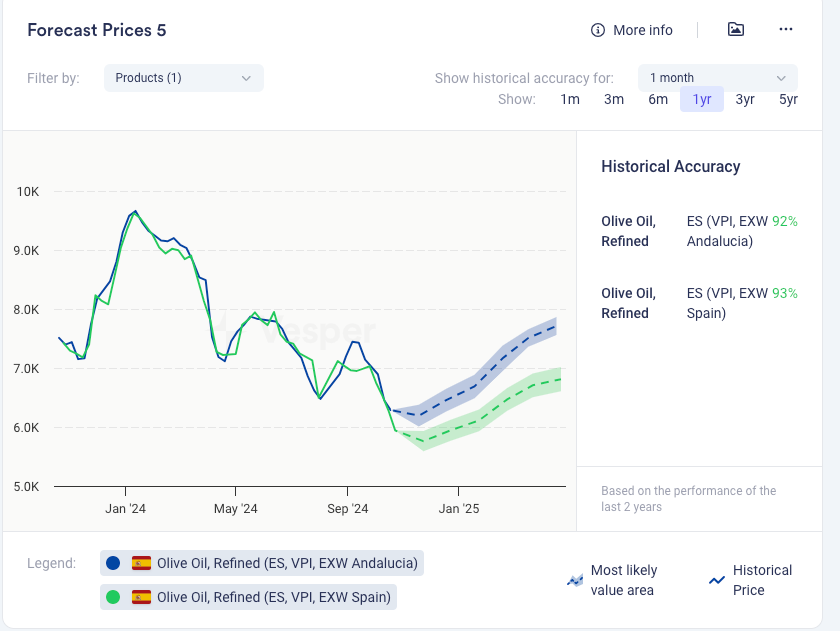Viewport: 840px width, 631px height.
Task: Click the More info link text
Action: click(x=643, y=30)
